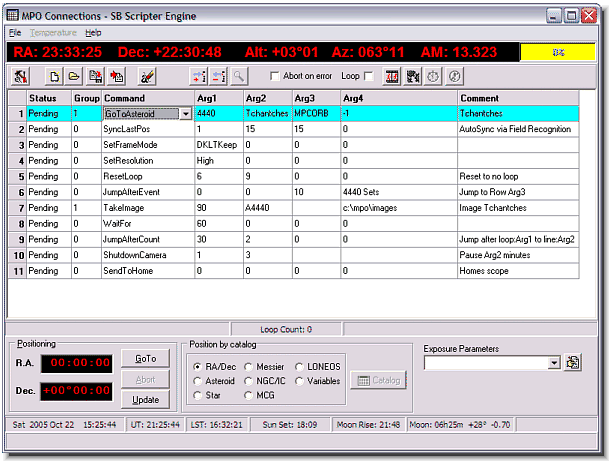Select the JumpAfterCount command cell
The height and width of the screenshot is (462, 611).
point(148,239)
